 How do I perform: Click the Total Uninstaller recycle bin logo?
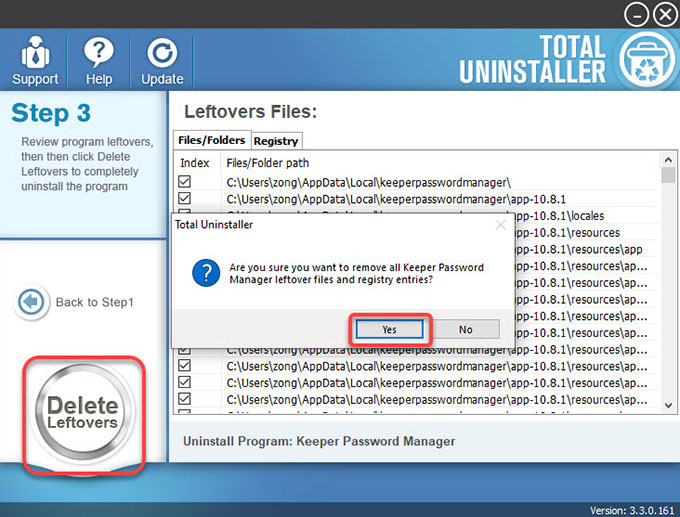coord(647,60)
